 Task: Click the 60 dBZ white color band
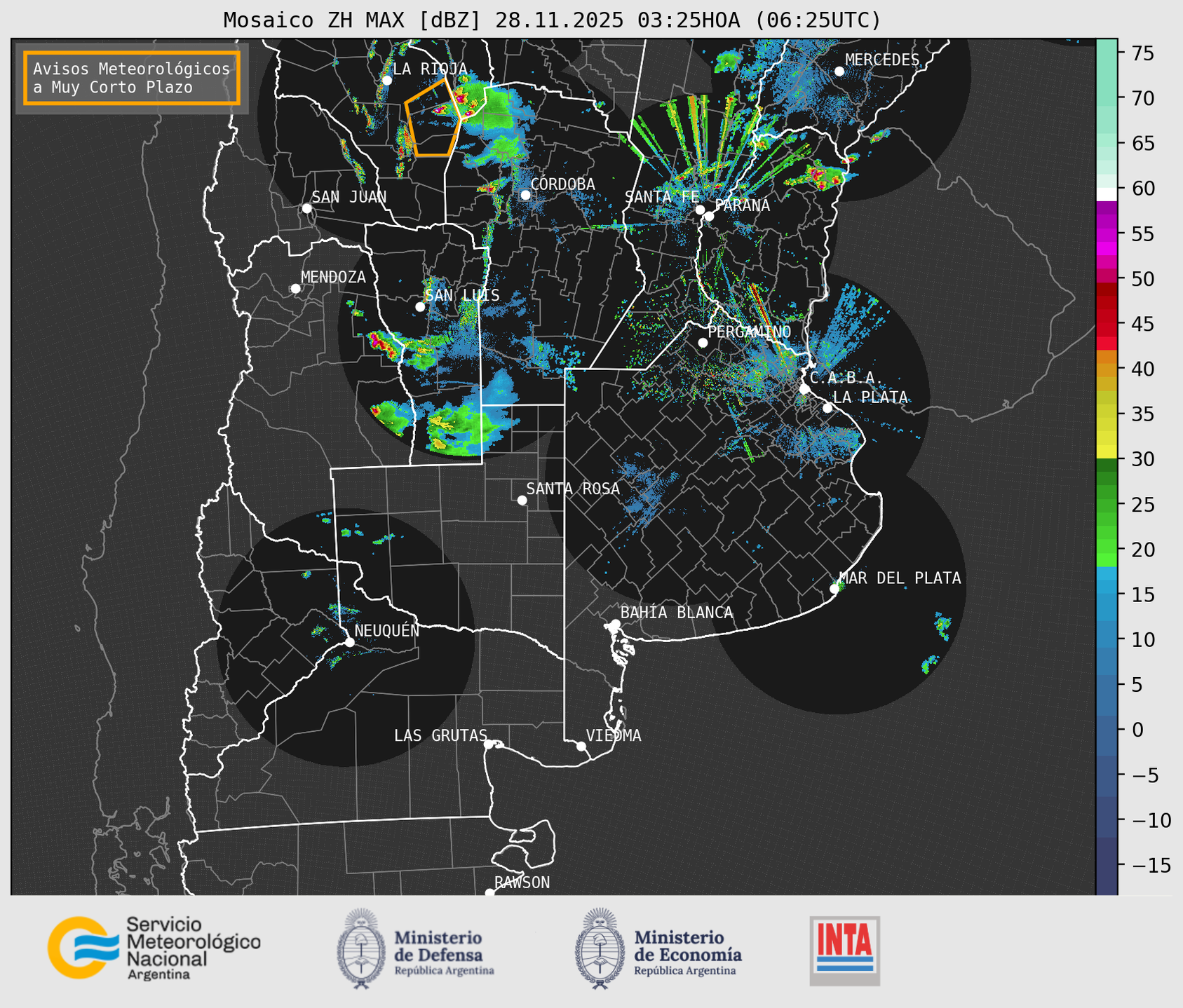pos(1107,194)
